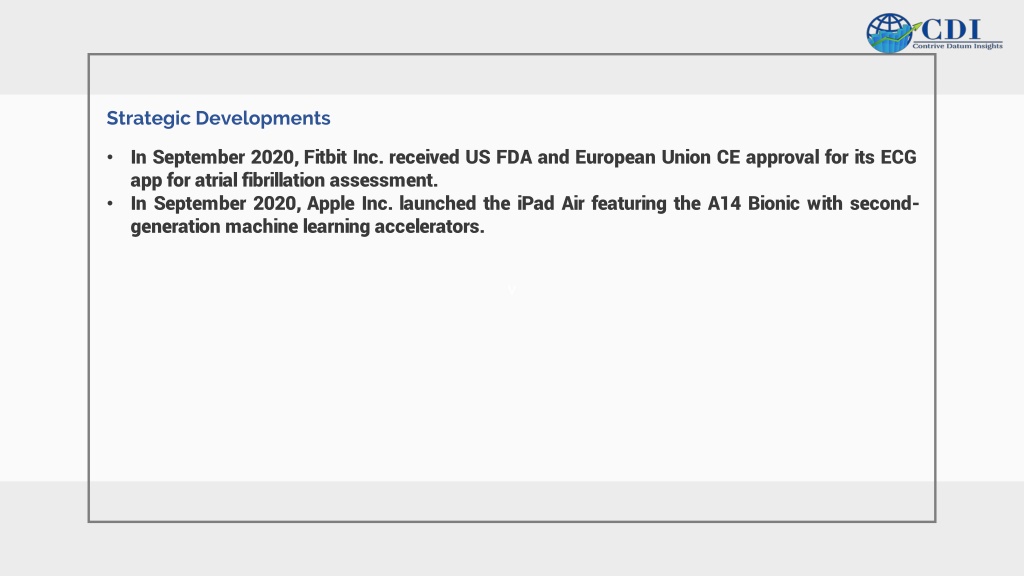Click the CDI globe logo icon

[889, 33]
